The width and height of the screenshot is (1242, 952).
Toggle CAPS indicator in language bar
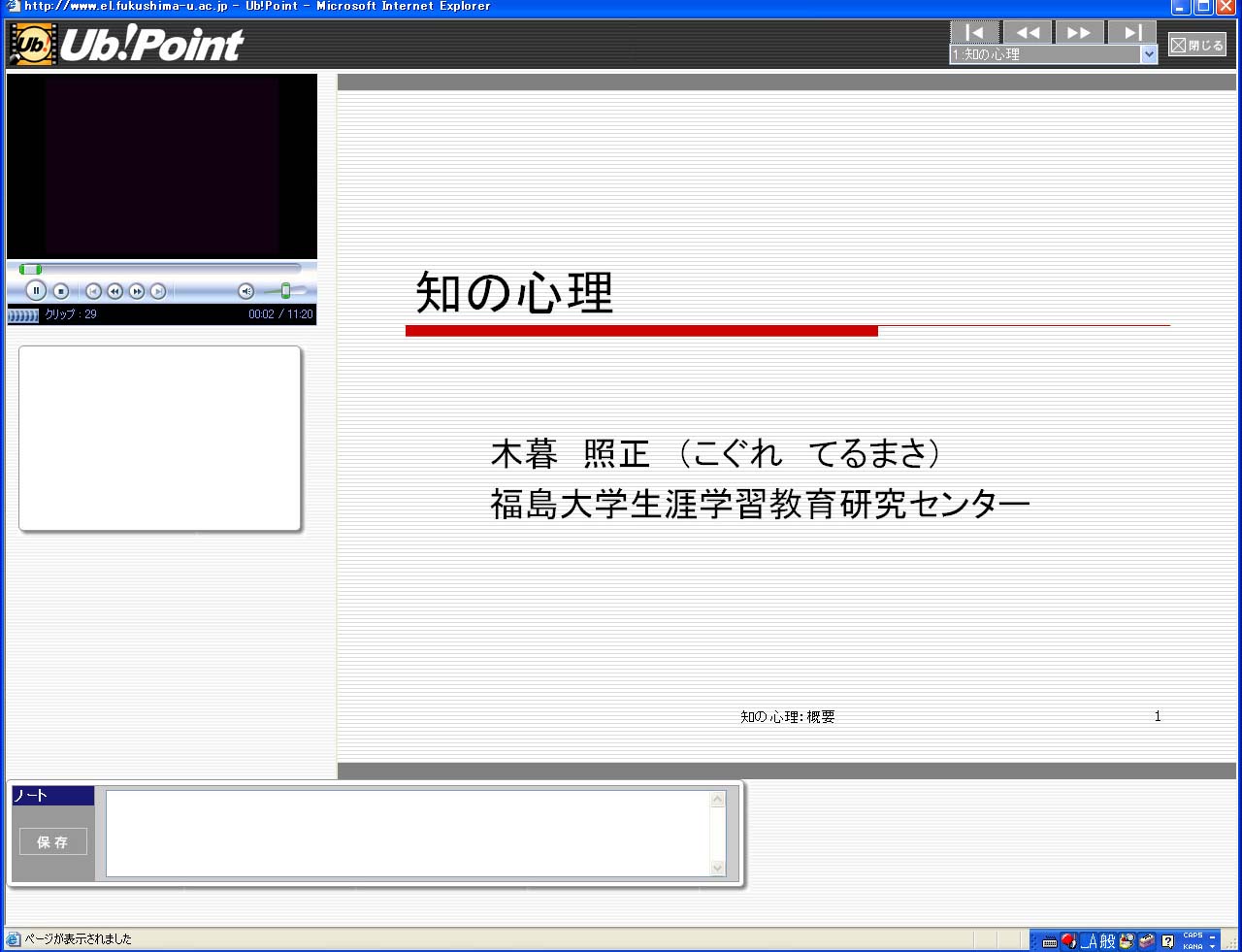(x=1193, y=936)
